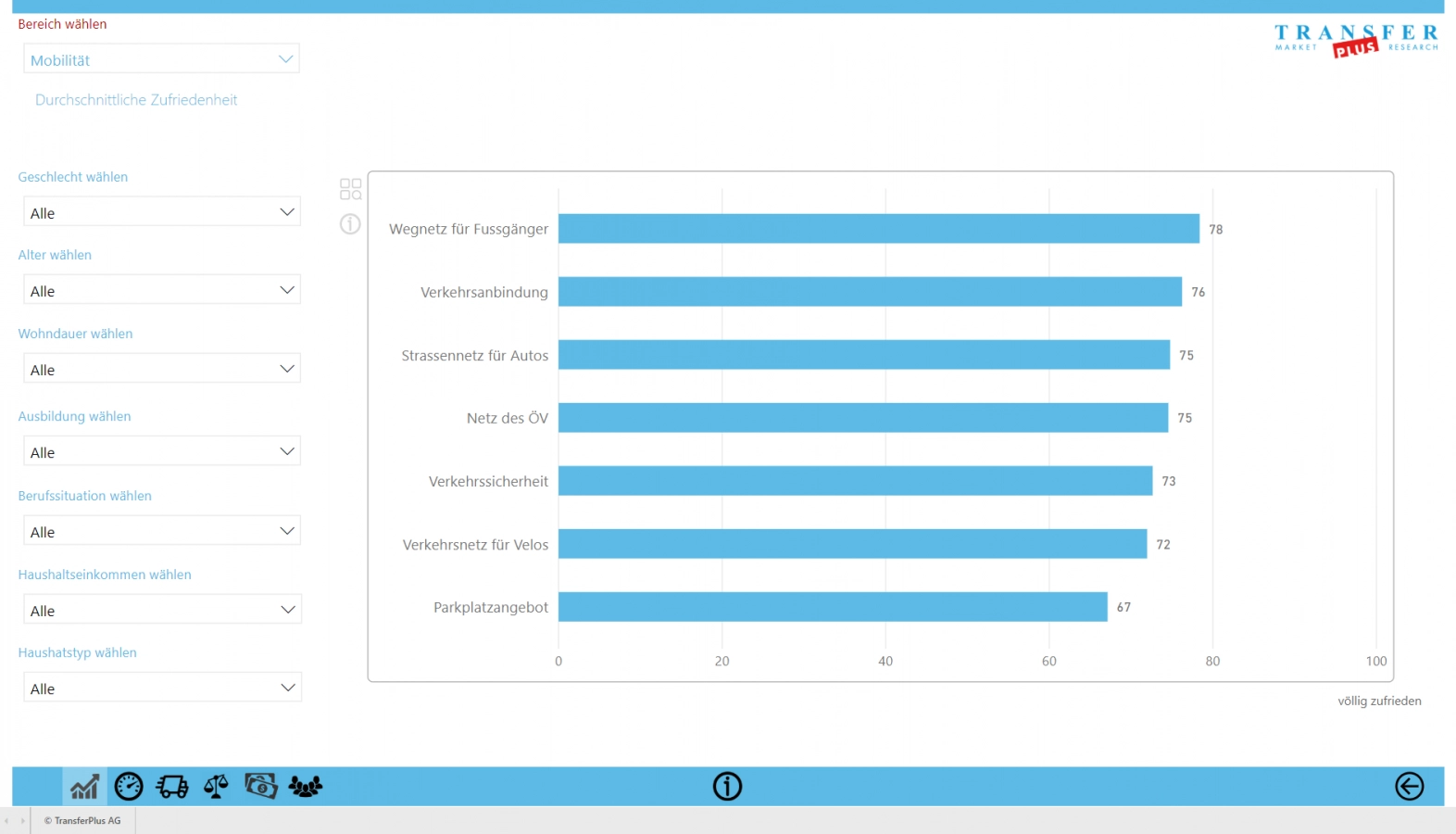
Task: Click the small info icon beside chart
Action: point(350,223)
